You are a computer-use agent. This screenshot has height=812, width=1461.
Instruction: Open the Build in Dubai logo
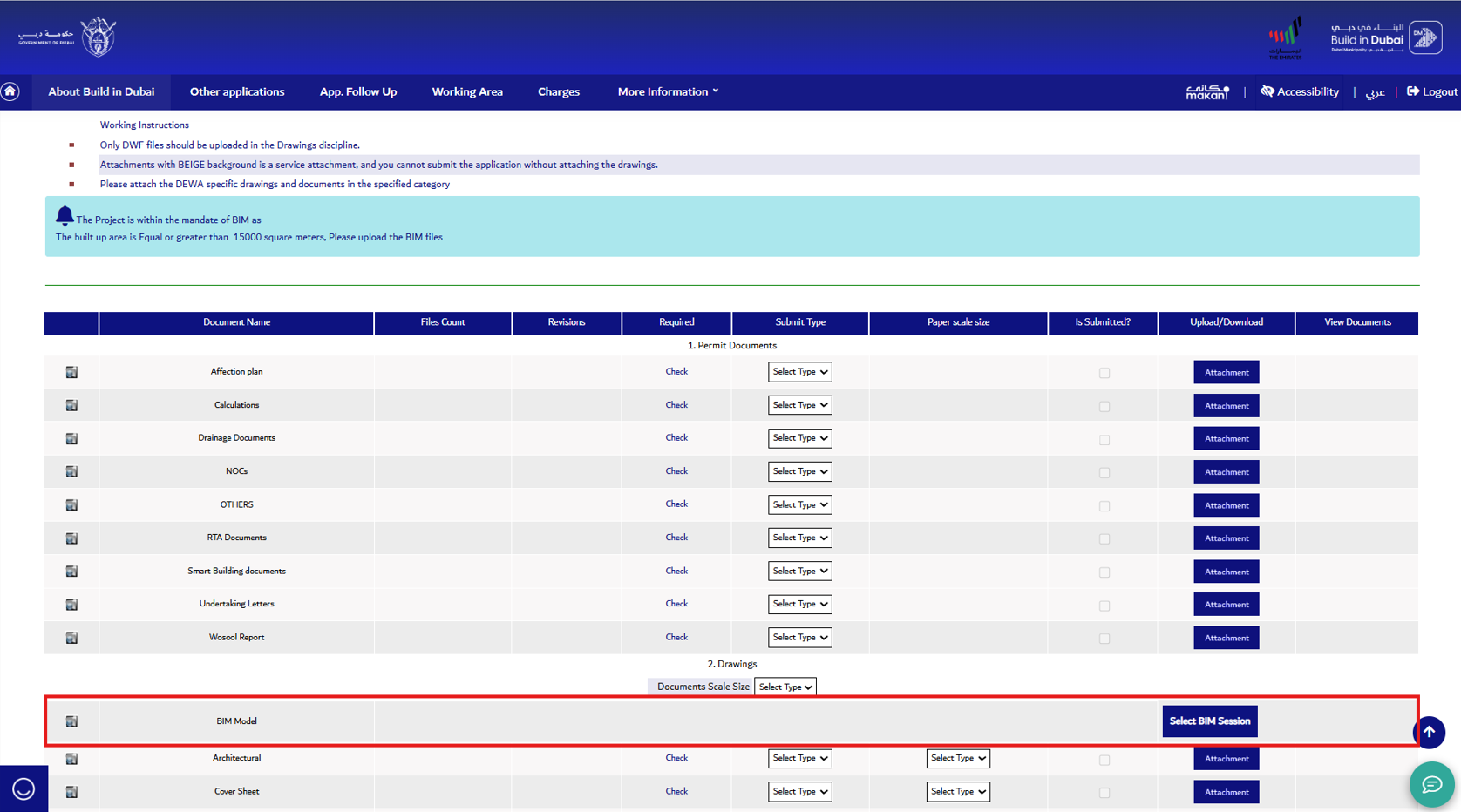point(1386,37)
